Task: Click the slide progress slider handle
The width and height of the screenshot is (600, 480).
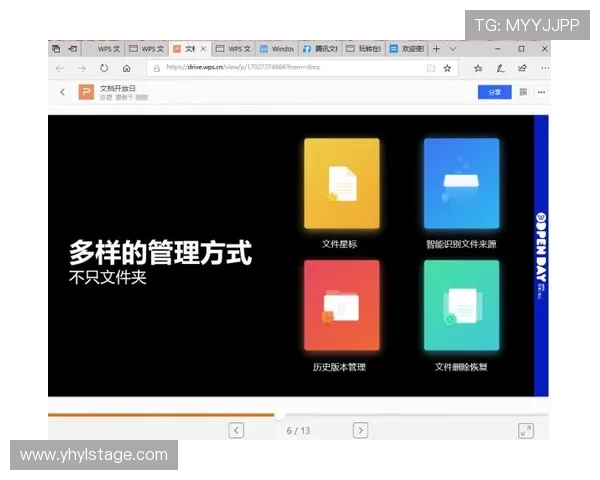Action: click(280, 415)
